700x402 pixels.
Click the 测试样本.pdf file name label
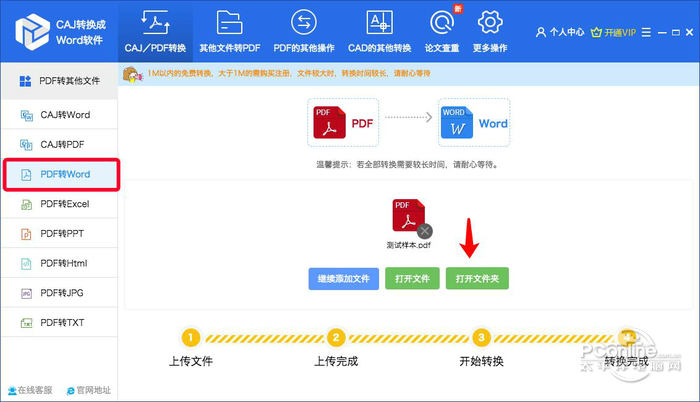click(x=408, y=245)
